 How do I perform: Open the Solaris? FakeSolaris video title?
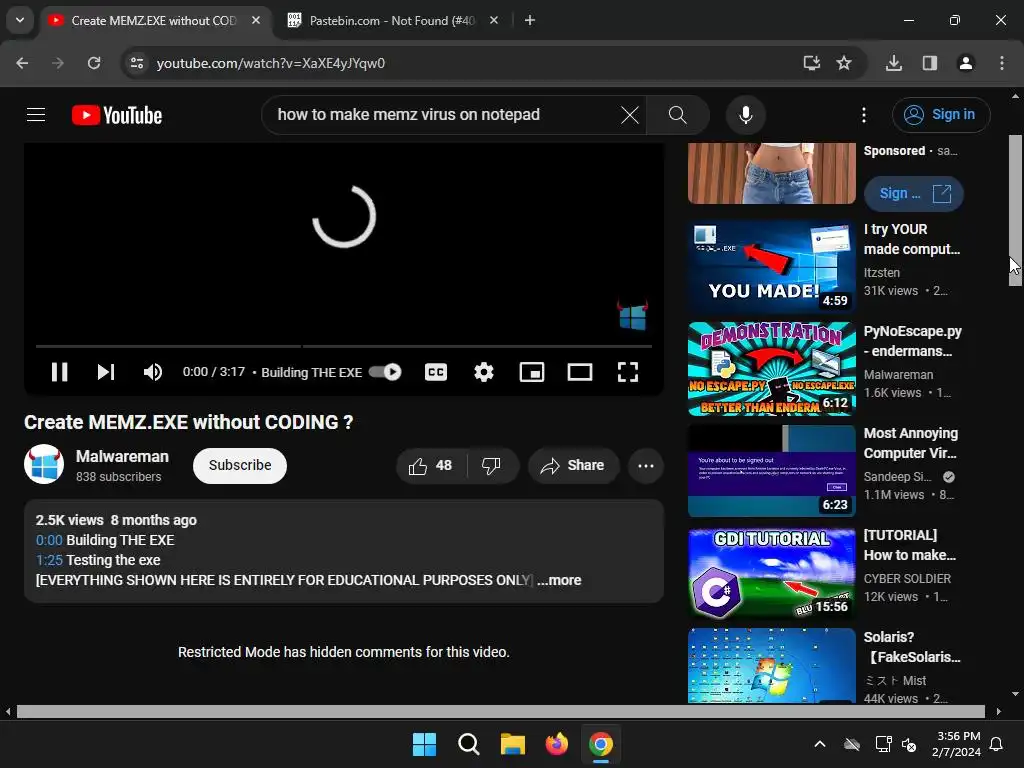tap(912, 647)
